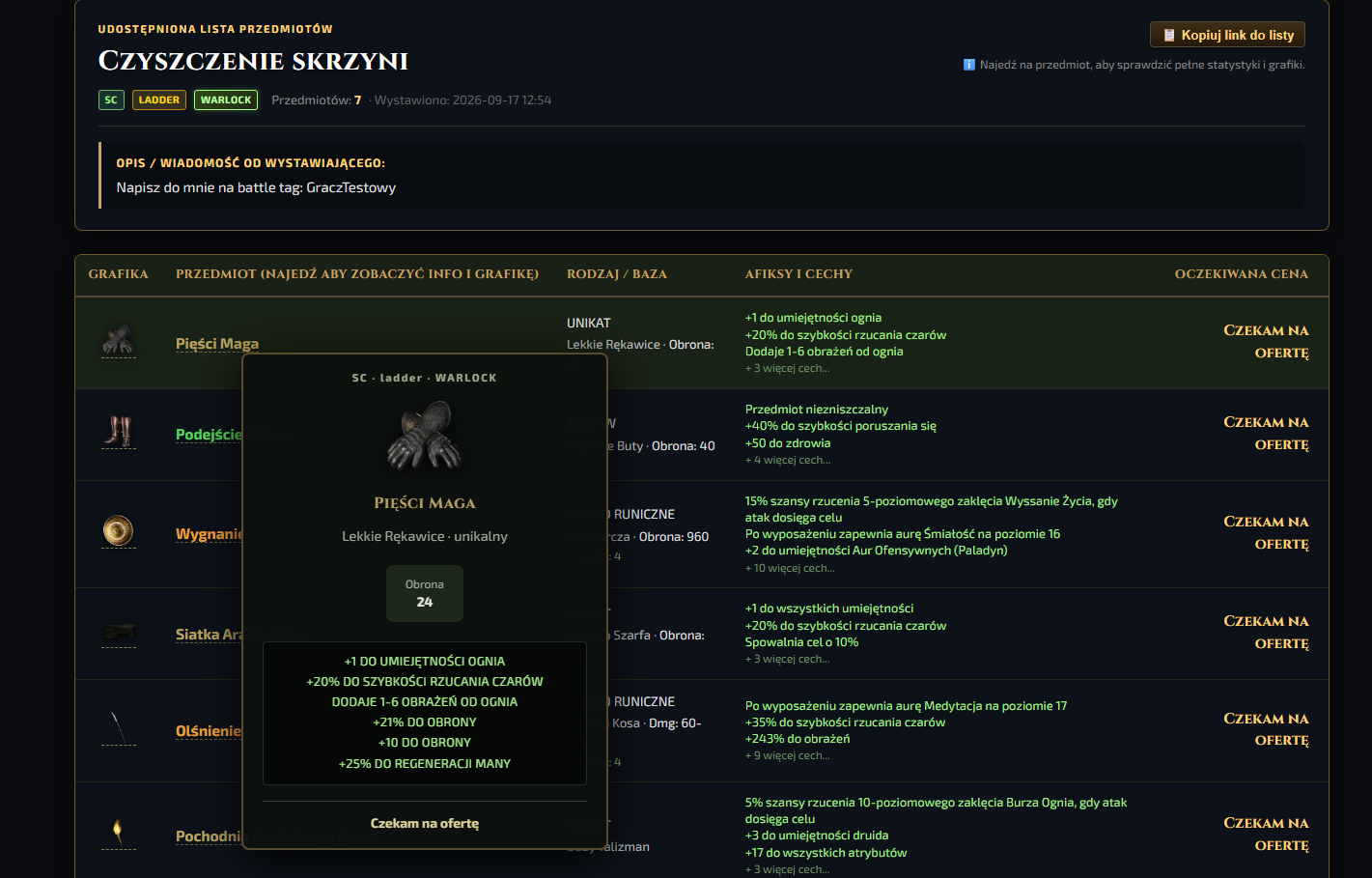Click the "Oczekiwana cena" column header
1372x878 pixels.
[x=1242, y=274]
